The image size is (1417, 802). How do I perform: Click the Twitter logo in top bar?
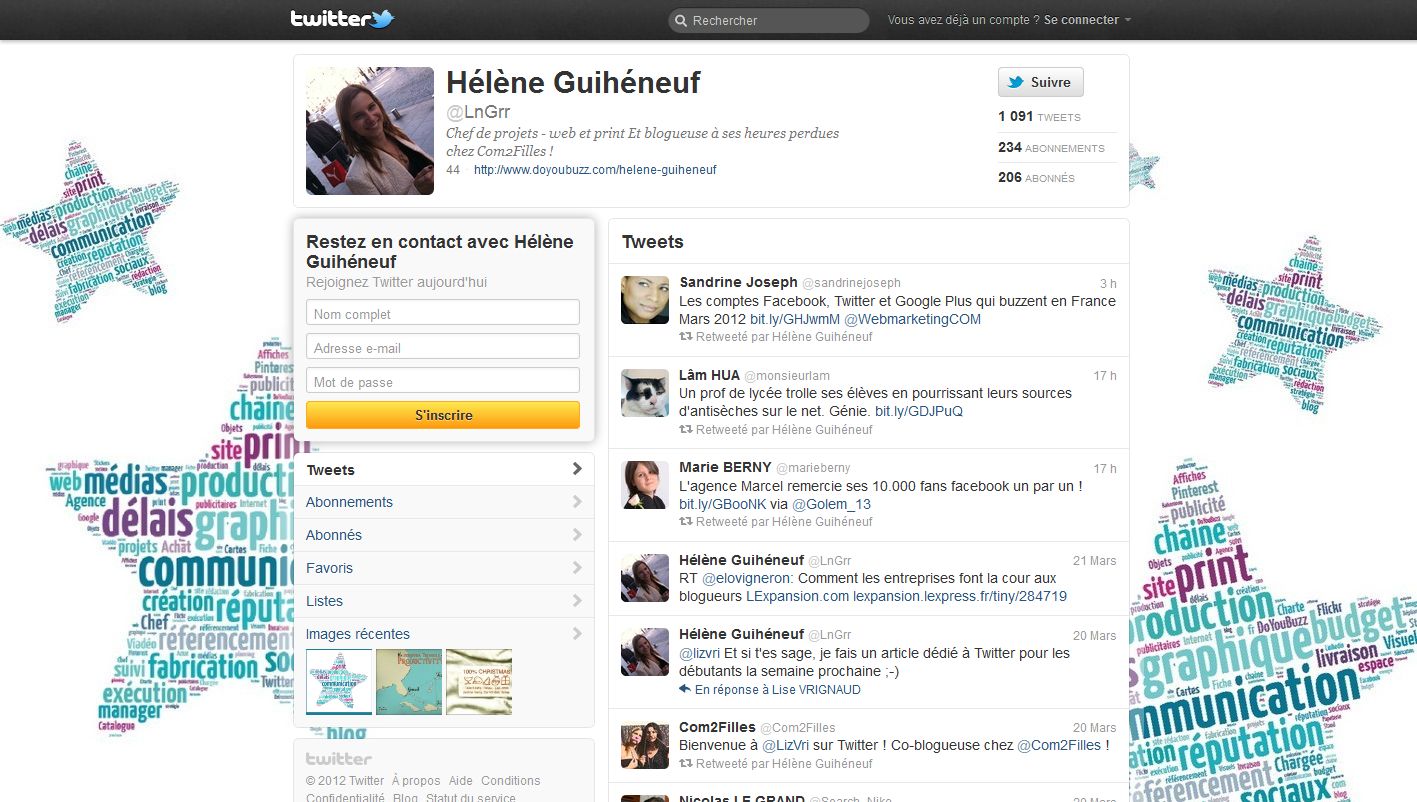[x=343, y=19]
